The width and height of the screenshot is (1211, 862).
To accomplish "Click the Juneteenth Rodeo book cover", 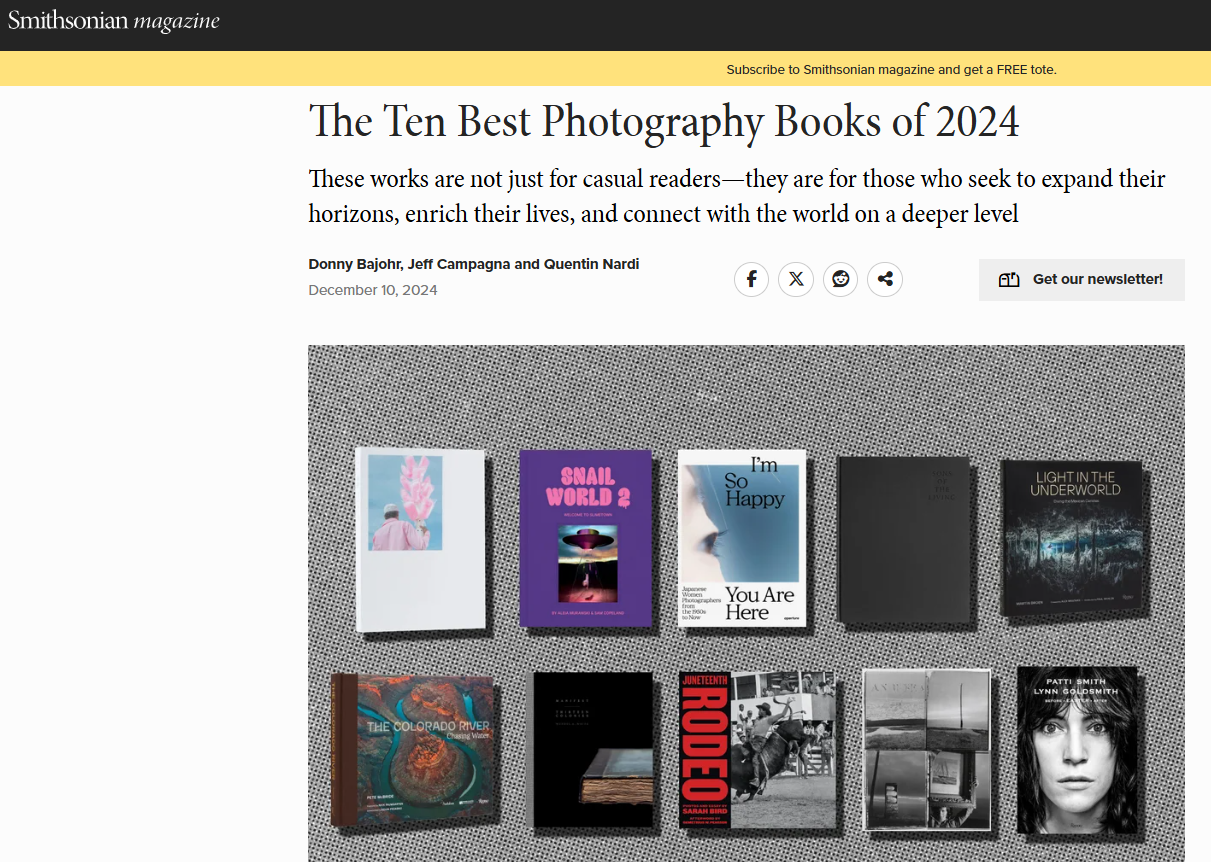I will [x=757, y=750].
